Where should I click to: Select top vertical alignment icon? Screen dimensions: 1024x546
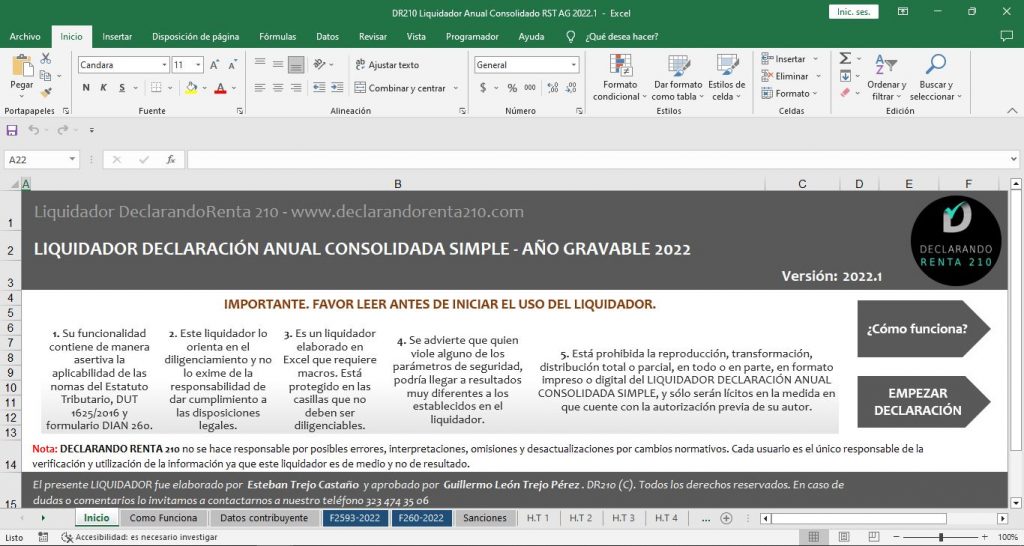(260, 64)
